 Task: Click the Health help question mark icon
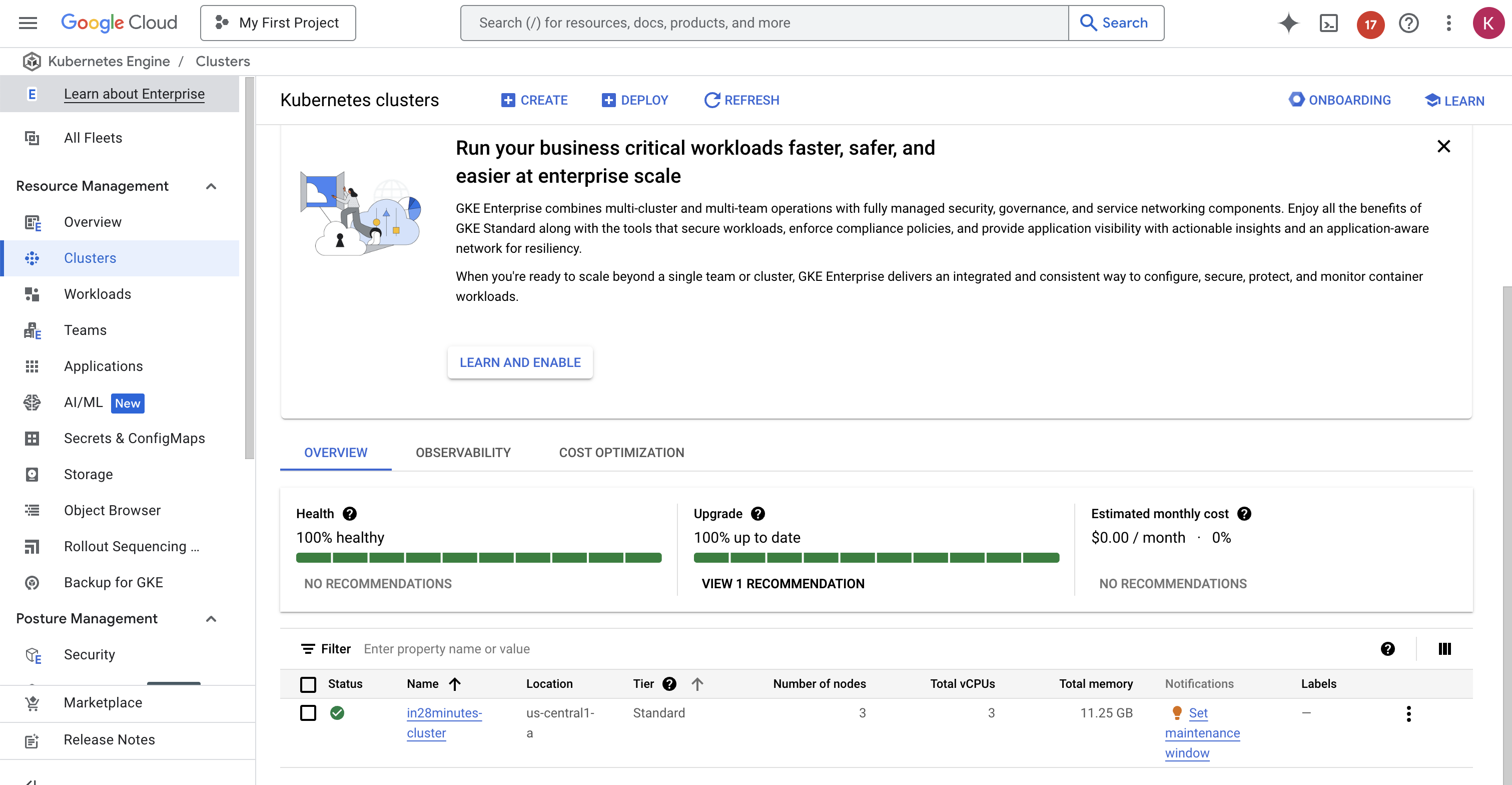click(x=350, y=514)
